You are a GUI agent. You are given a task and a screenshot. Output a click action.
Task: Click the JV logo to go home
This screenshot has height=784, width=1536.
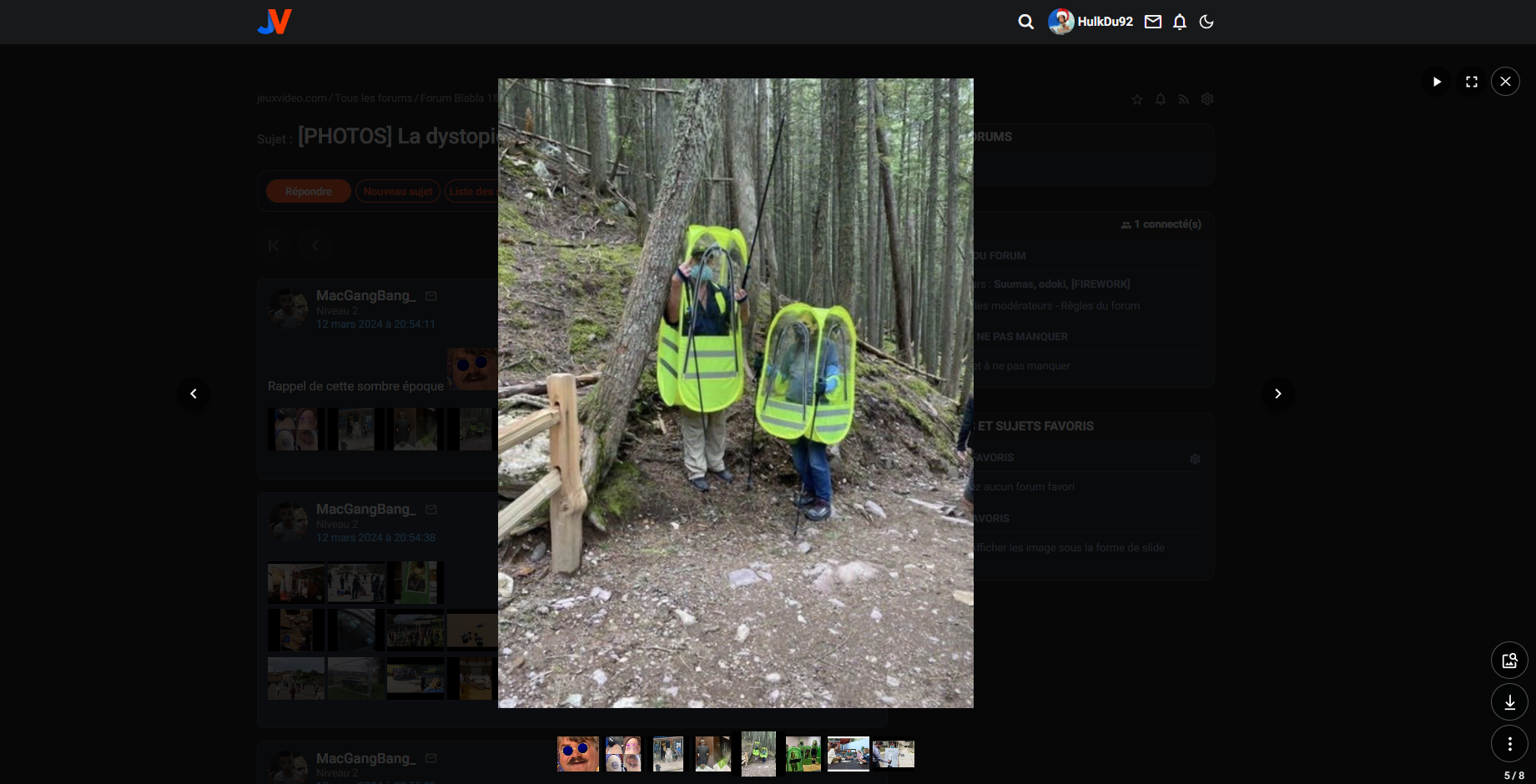(274, 22)
